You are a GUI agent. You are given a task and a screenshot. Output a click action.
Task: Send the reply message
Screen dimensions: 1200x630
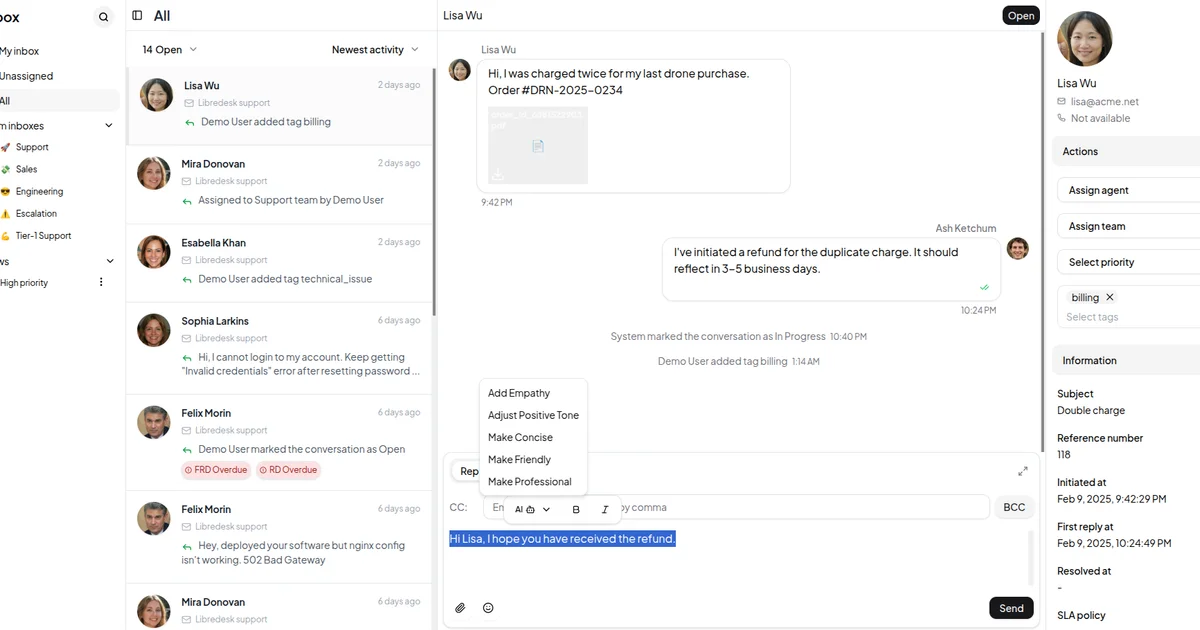[1011, 608]
